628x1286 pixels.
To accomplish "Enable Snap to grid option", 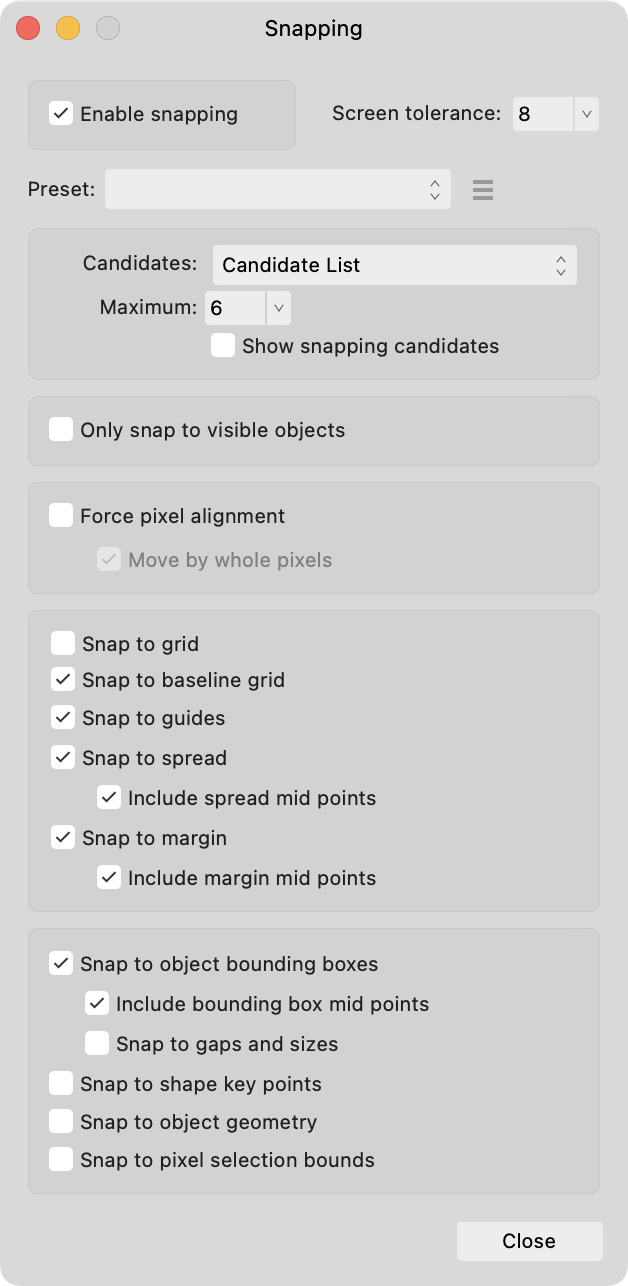I will point(63,644).
